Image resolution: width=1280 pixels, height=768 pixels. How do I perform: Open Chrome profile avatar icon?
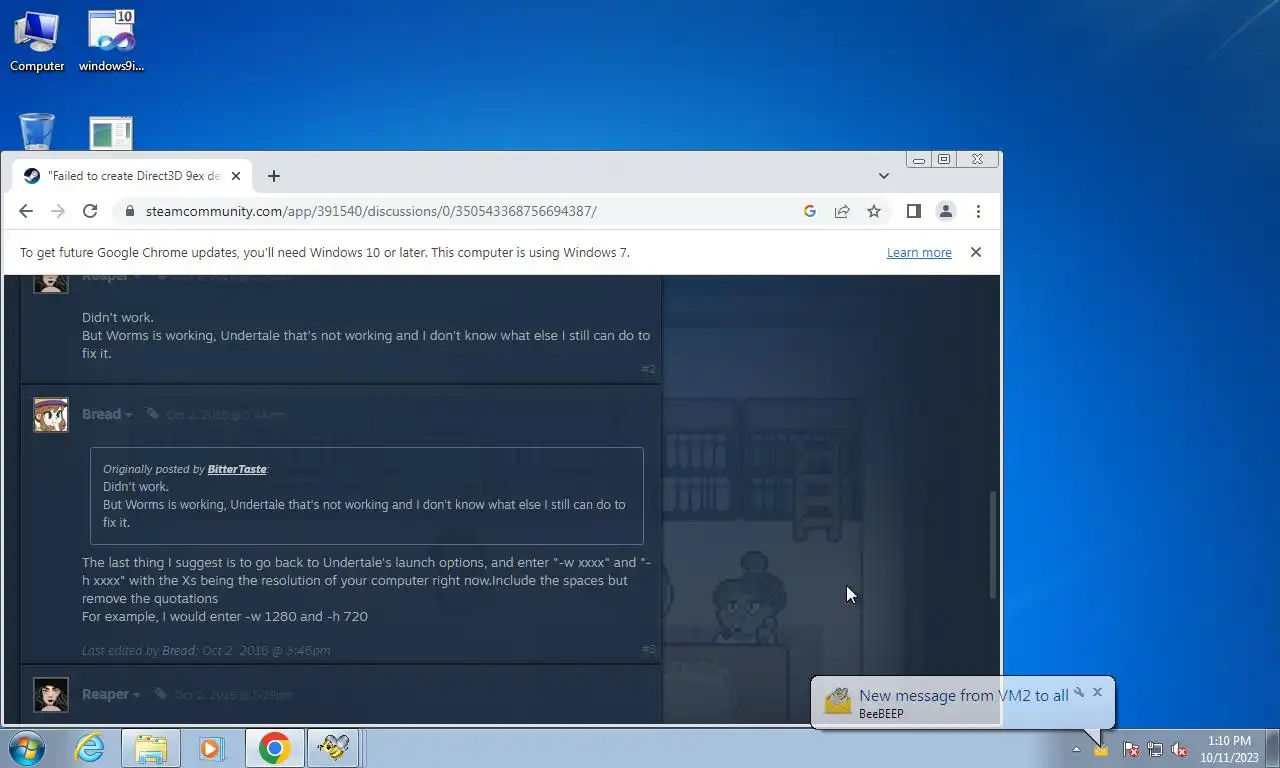click(x=945, y=211)
